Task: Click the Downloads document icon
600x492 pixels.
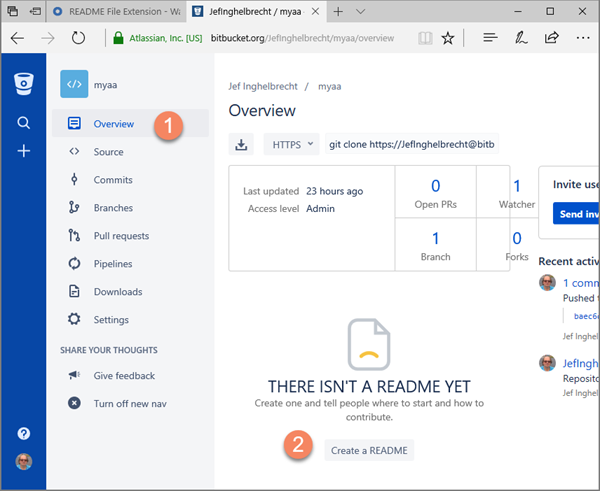Action: [x=74, y=291]
